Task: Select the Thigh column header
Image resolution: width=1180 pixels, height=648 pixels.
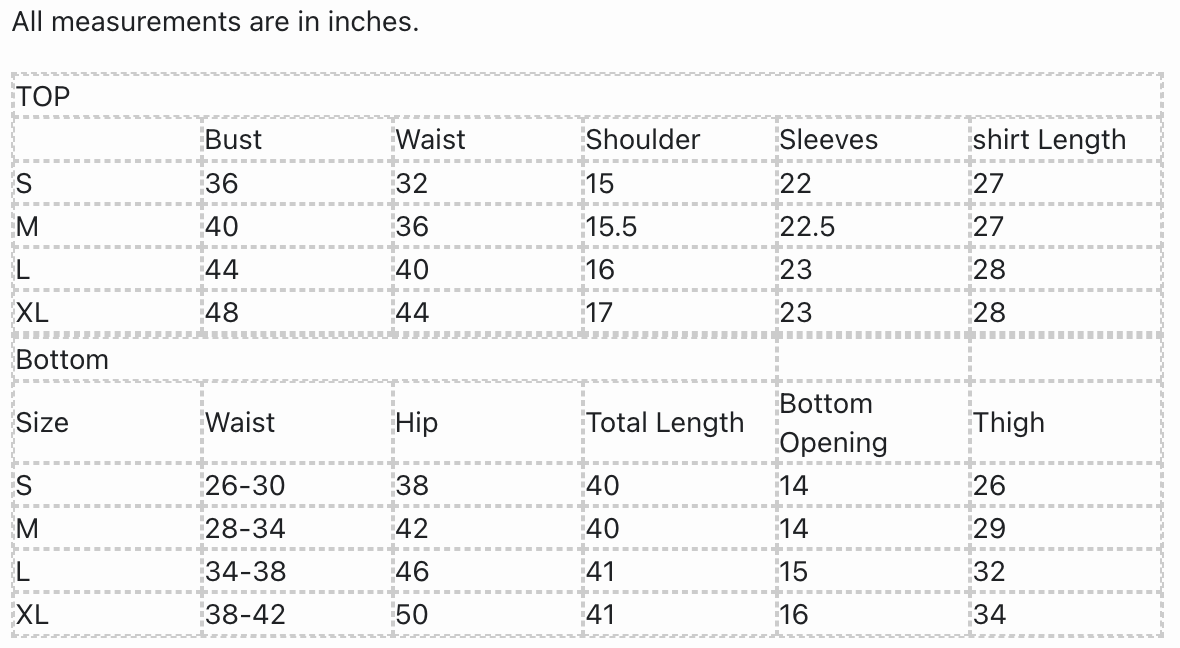Action: (1009, 422)
